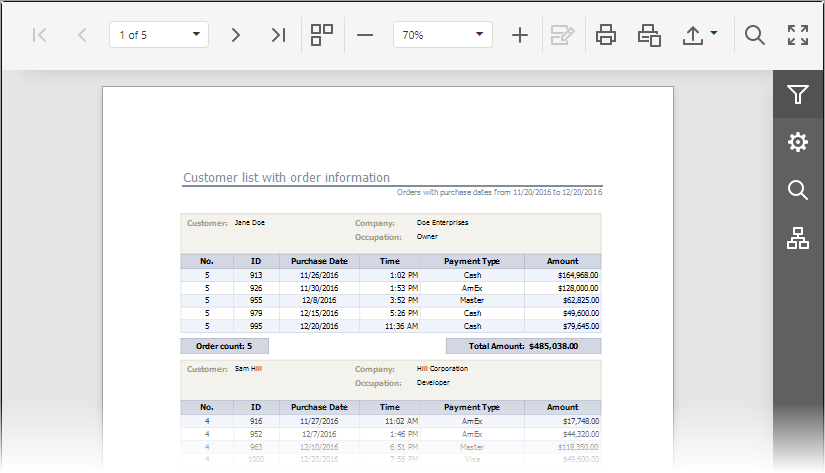Print the report
The image size is (825, 473).
(606, 35)
